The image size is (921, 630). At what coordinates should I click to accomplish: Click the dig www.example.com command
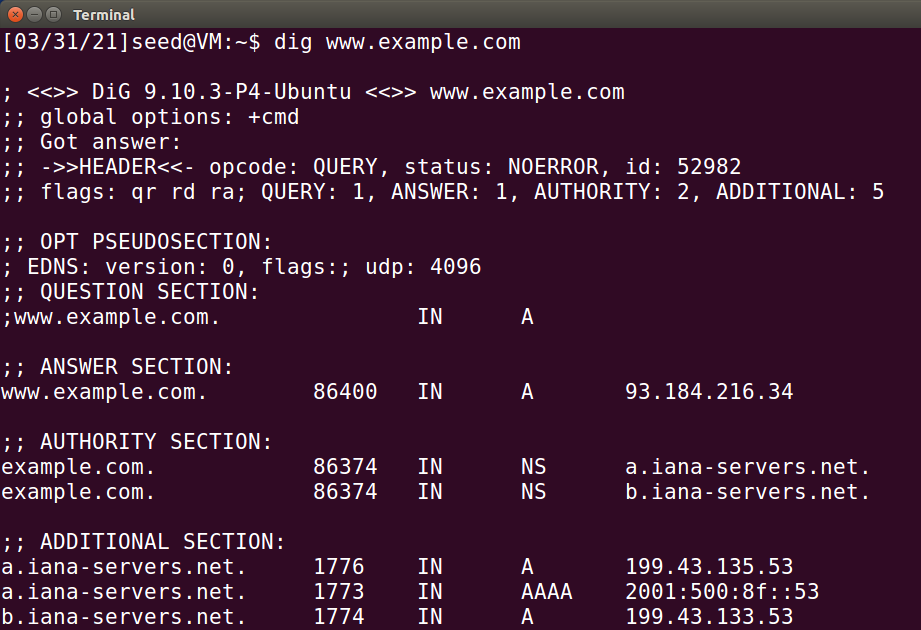[397, 42]
